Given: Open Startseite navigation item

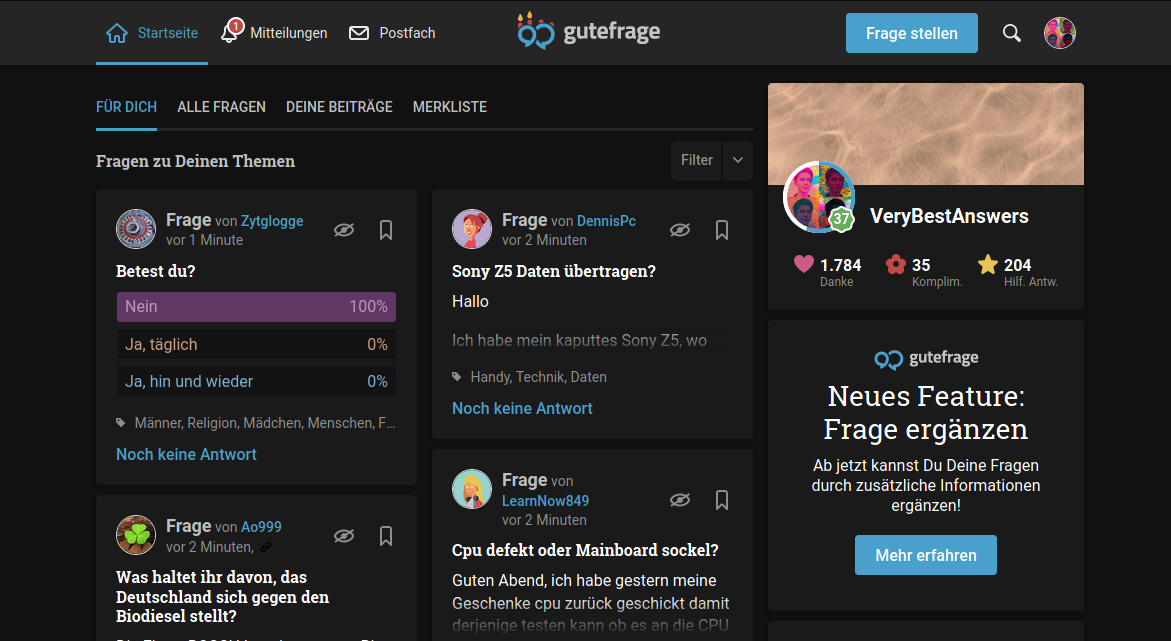Looking at the screenshot, I should (x=152, y=33).
